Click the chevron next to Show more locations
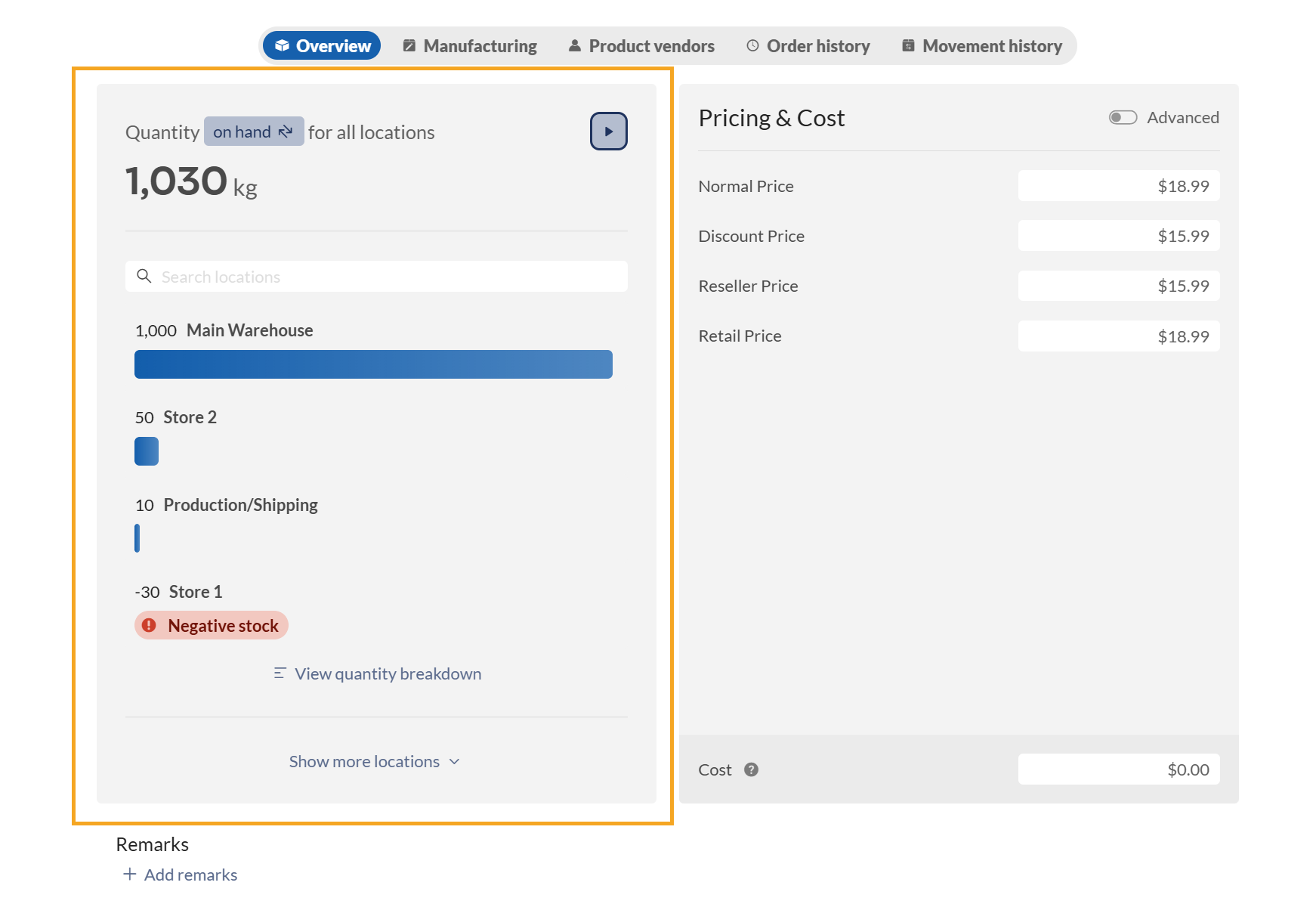The width and height of the screenshot is (1316, 901). point(455,761)
